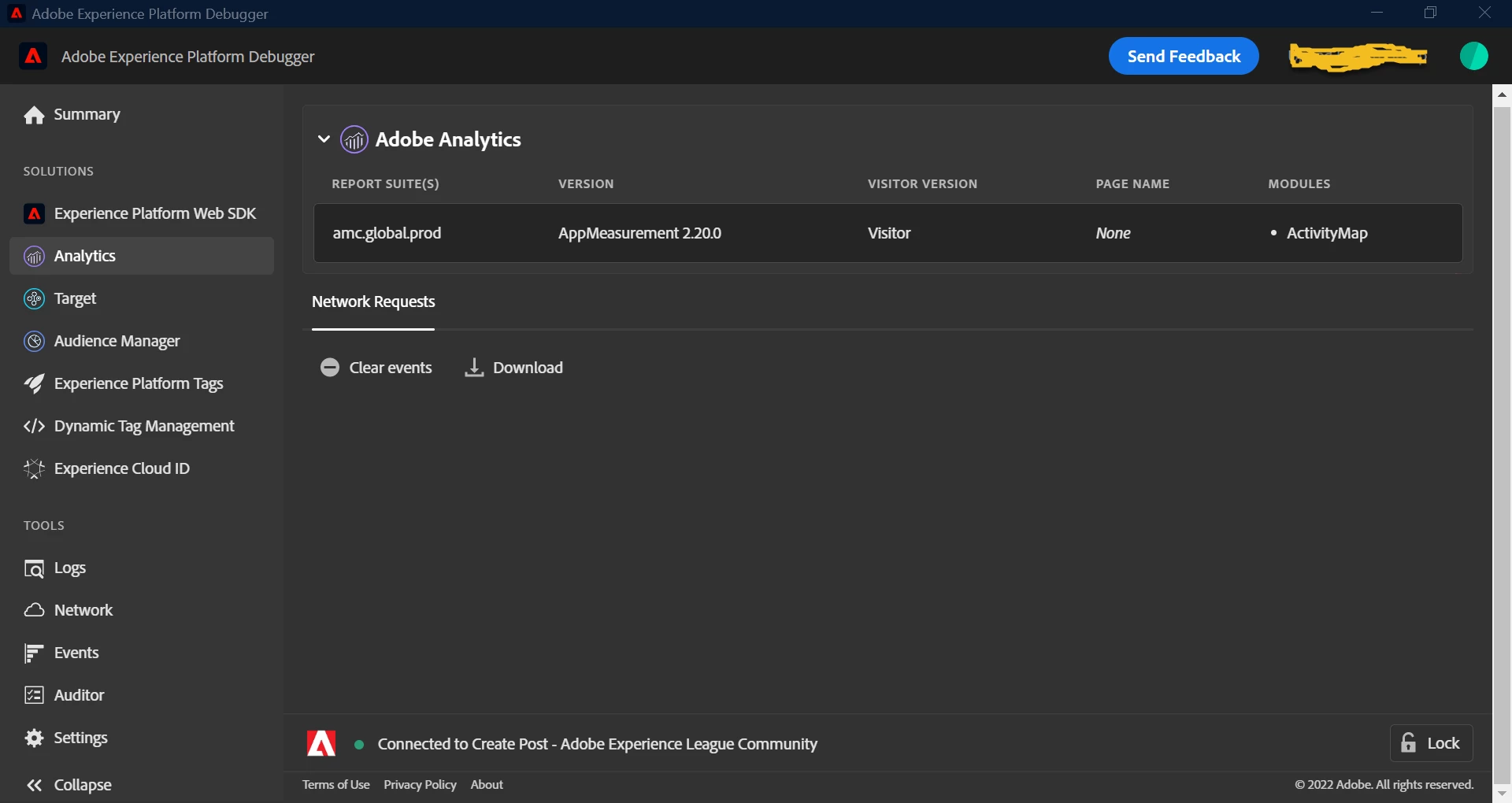Select the Events menu item
Image resolution: width=1512 pixels, height=803 pixels.
point(76,653)
